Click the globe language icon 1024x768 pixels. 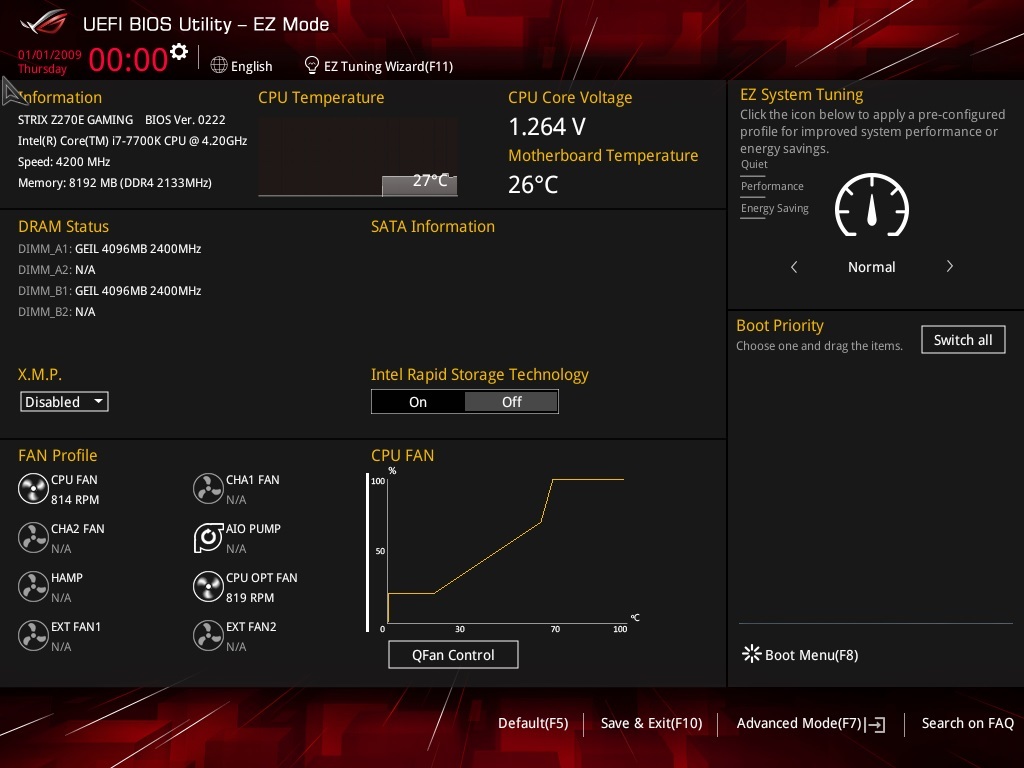point(219,65)
